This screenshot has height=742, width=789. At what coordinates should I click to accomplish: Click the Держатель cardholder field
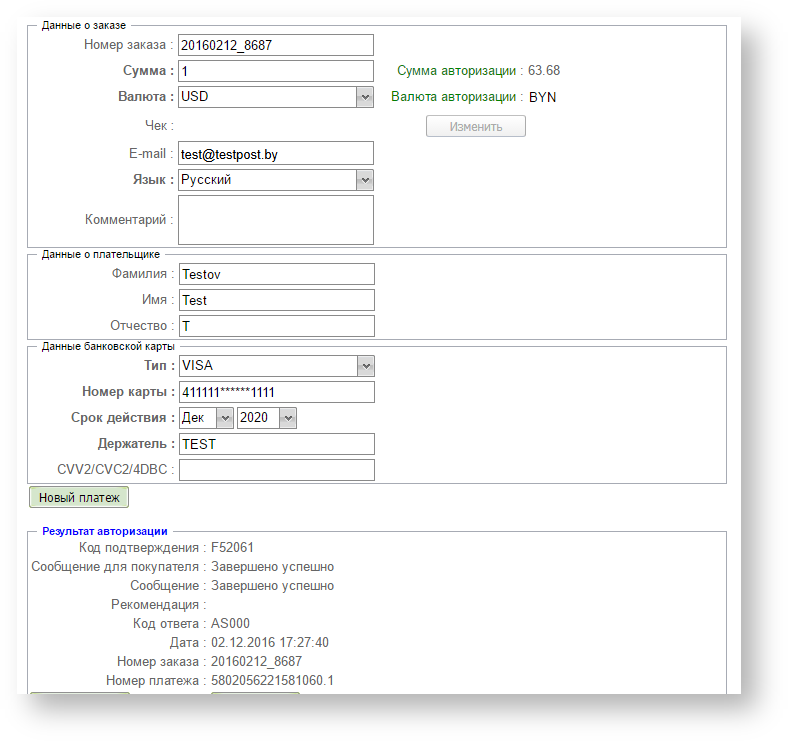pos(275,444)
